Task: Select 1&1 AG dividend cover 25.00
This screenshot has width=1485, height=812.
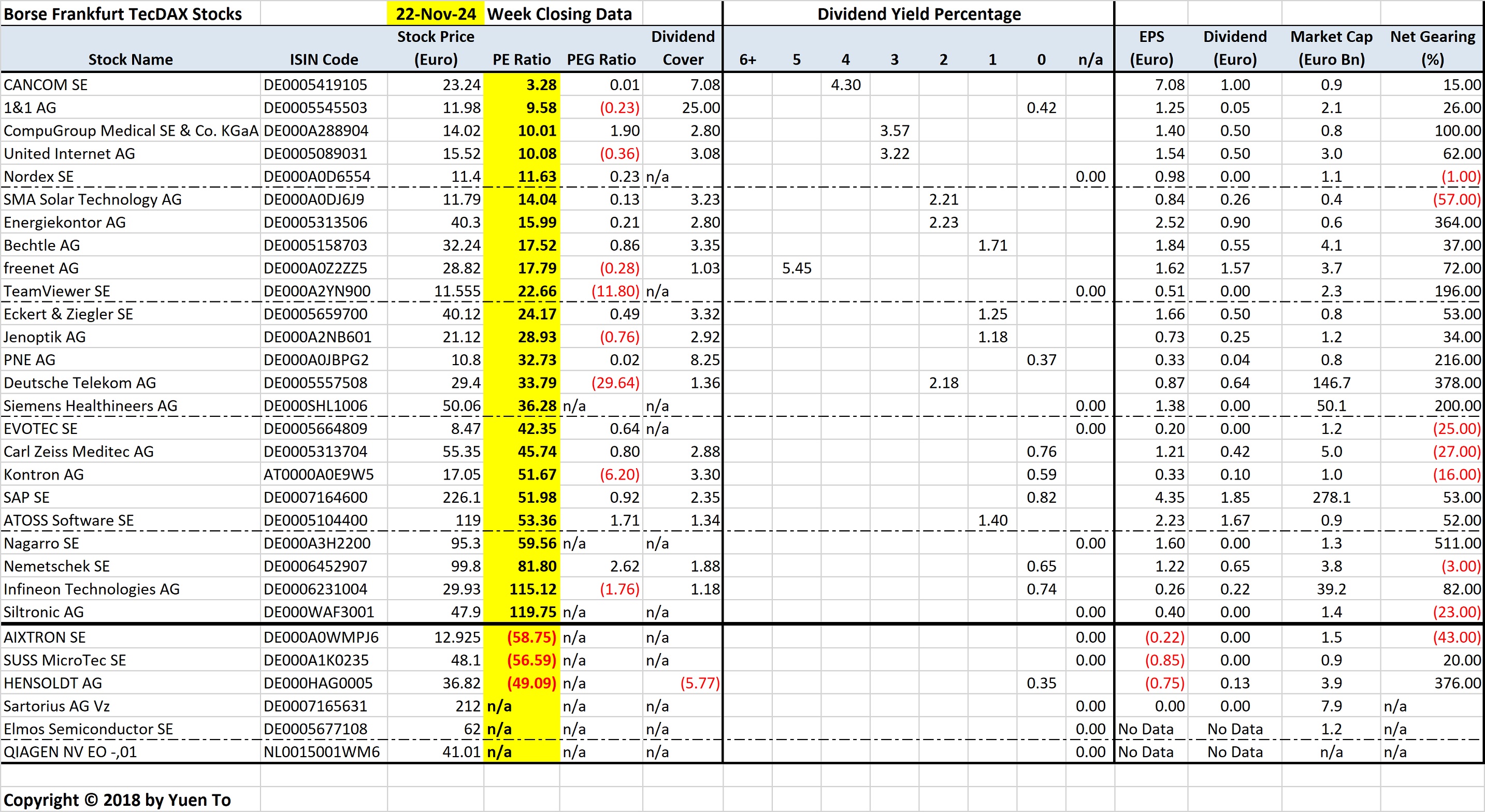Action: point(701,108)
